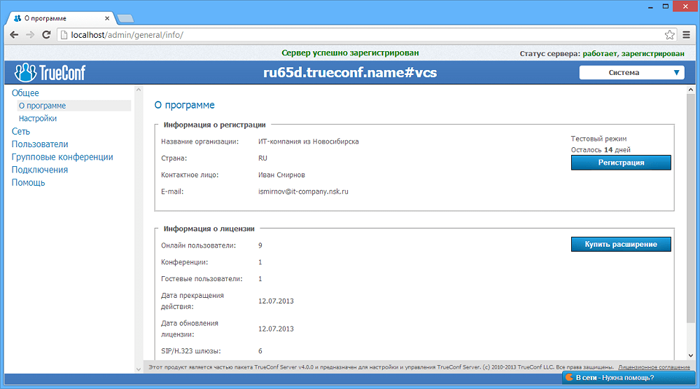Image resolution: width=700 pixels, height=389 pixels.
Task: Maximize the browser window
Action: coord(665,7)
